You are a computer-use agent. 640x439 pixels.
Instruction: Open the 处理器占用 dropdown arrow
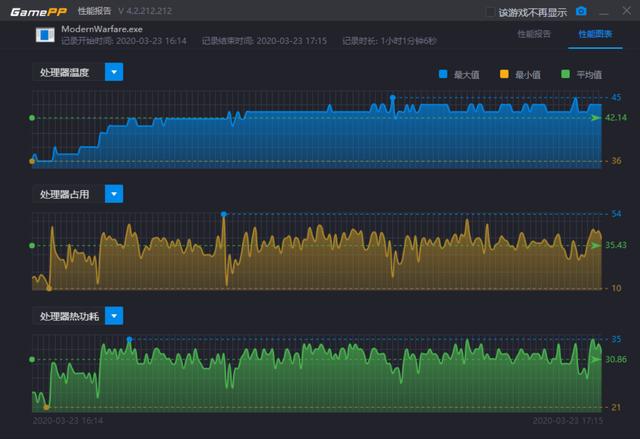tap(114, 194)
